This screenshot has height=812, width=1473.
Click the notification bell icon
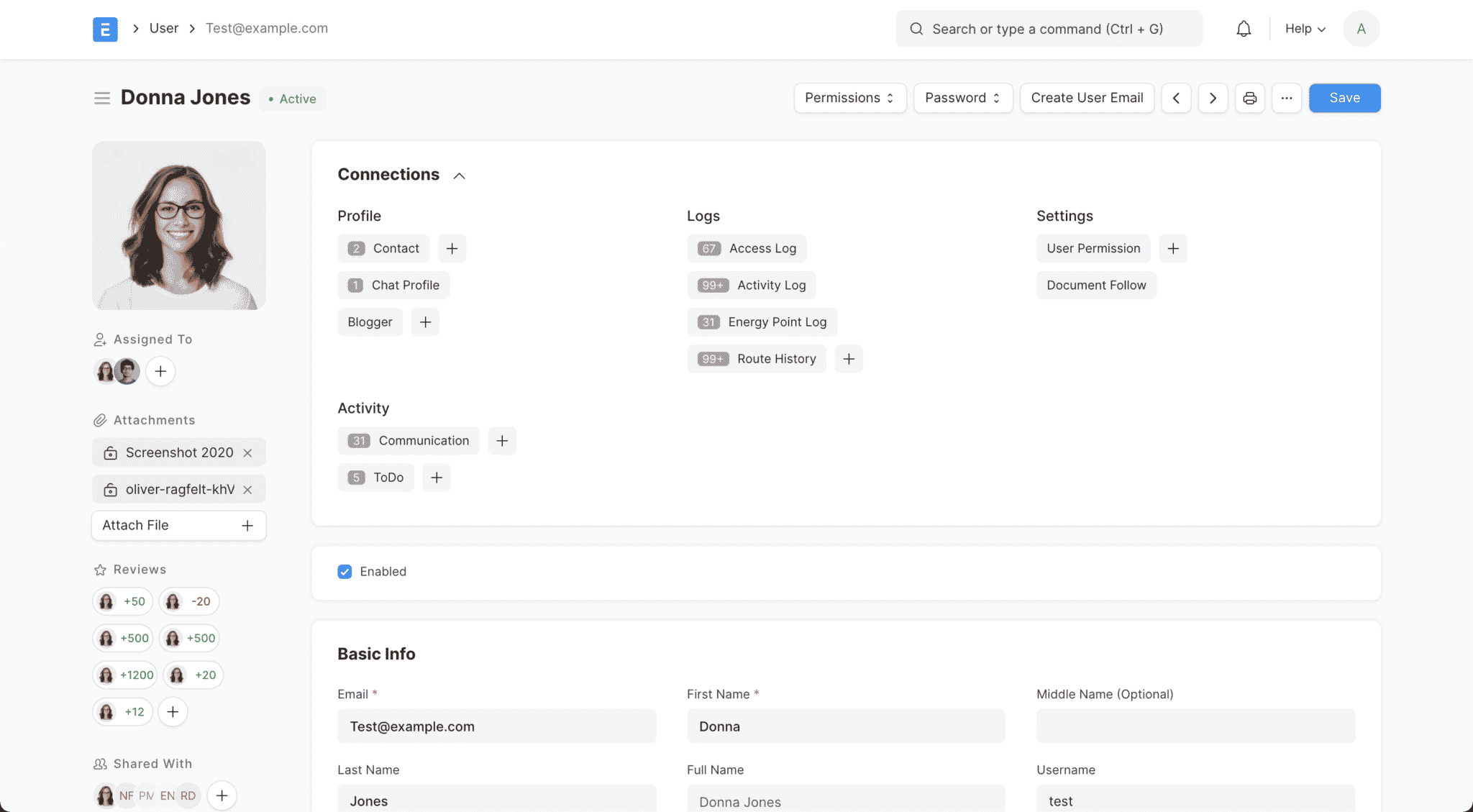(x=1244, y=28)
